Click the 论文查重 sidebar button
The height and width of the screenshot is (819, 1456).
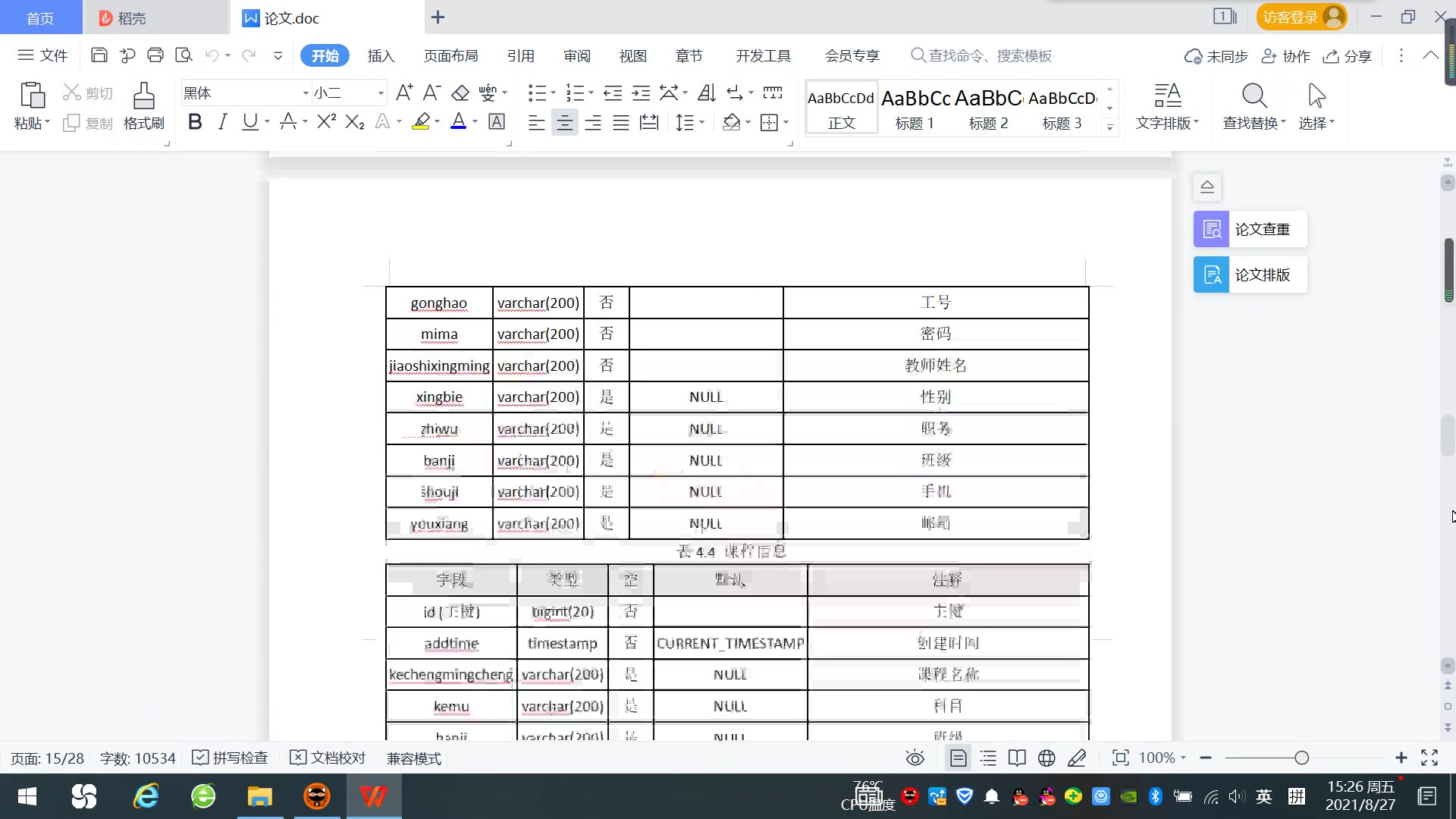coord(1250,229)
